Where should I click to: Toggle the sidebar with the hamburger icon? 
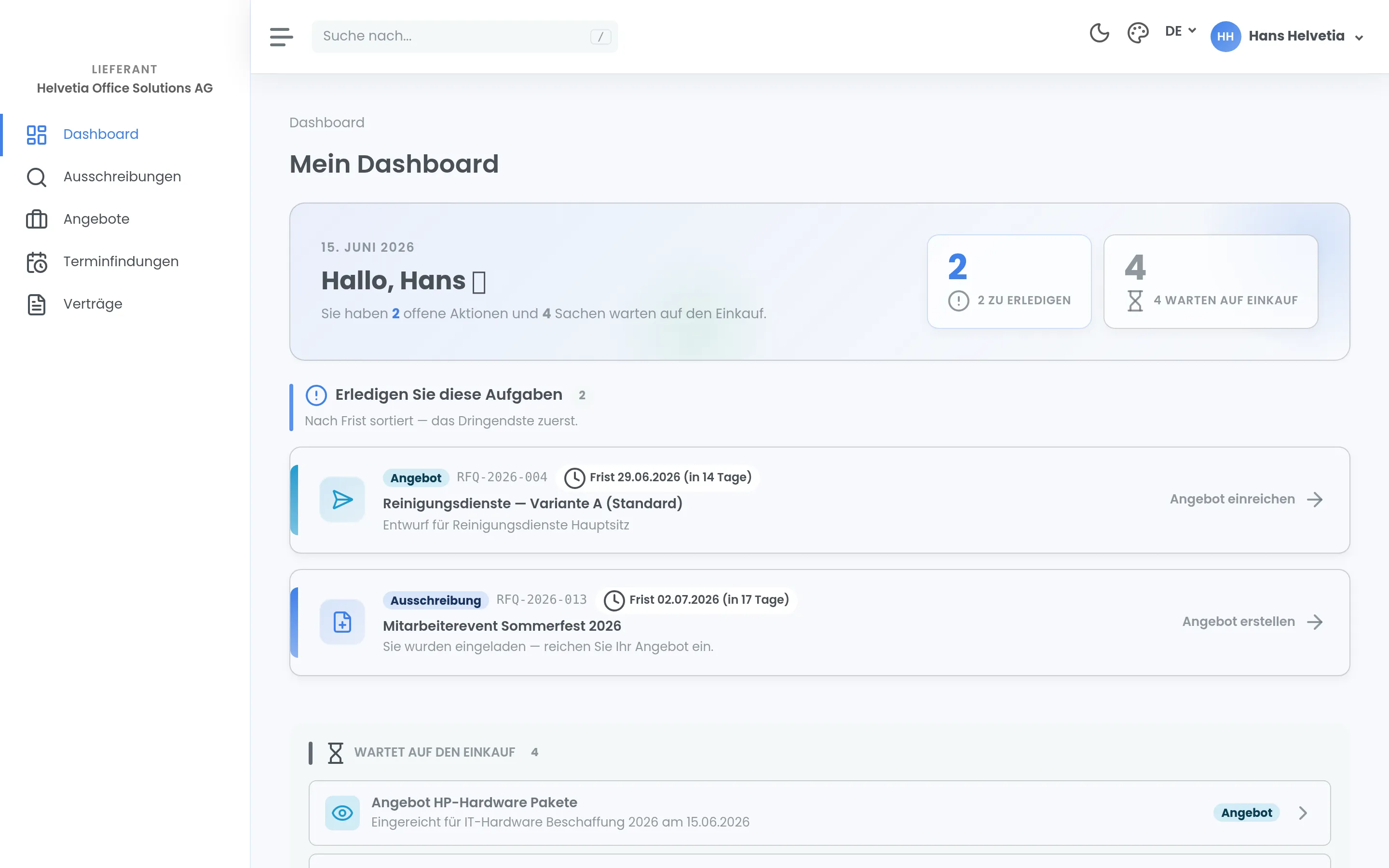281,37
